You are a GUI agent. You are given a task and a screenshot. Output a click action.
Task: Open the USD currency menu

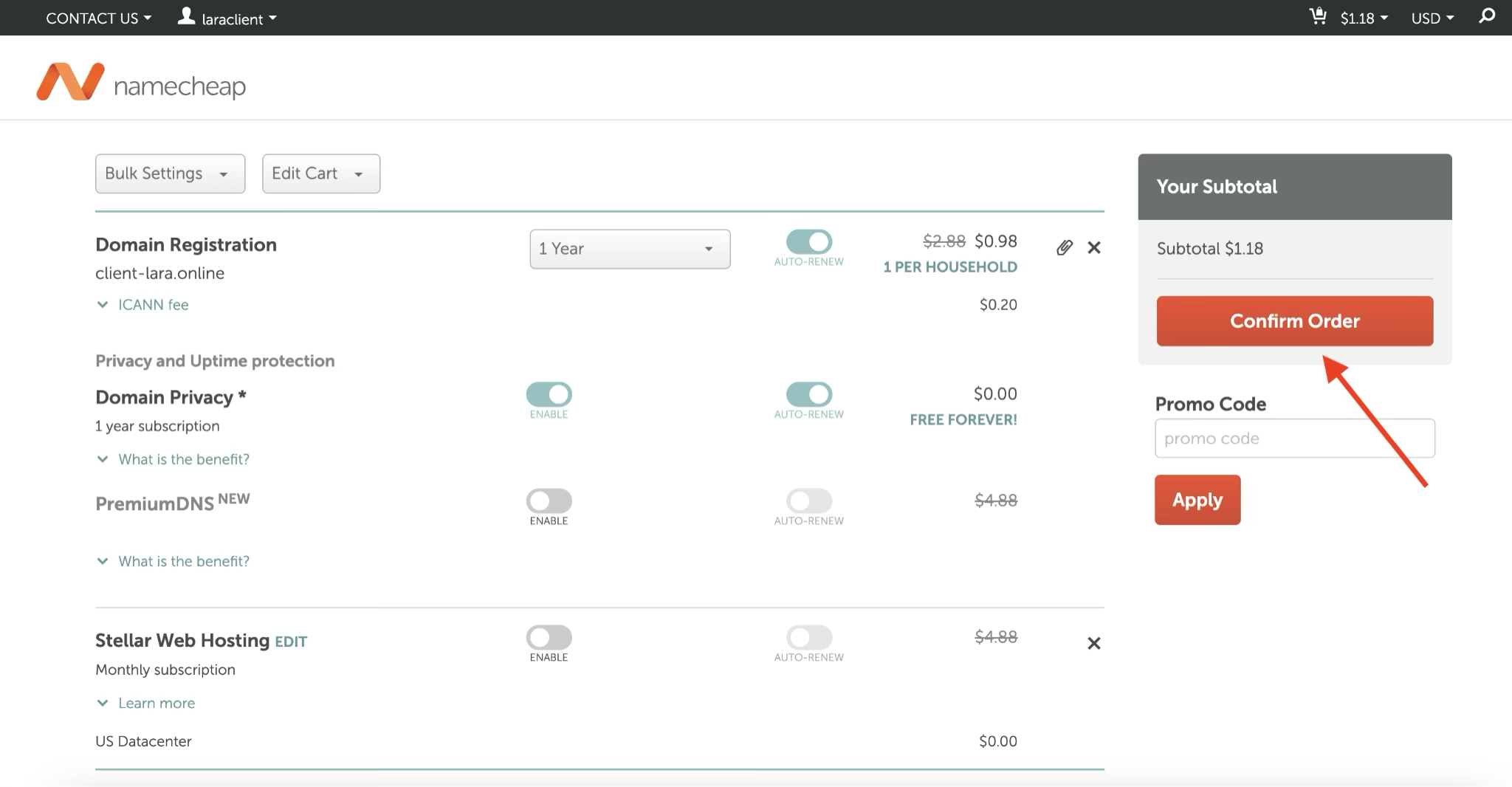pyautogui.click(x=1432, y=18)
